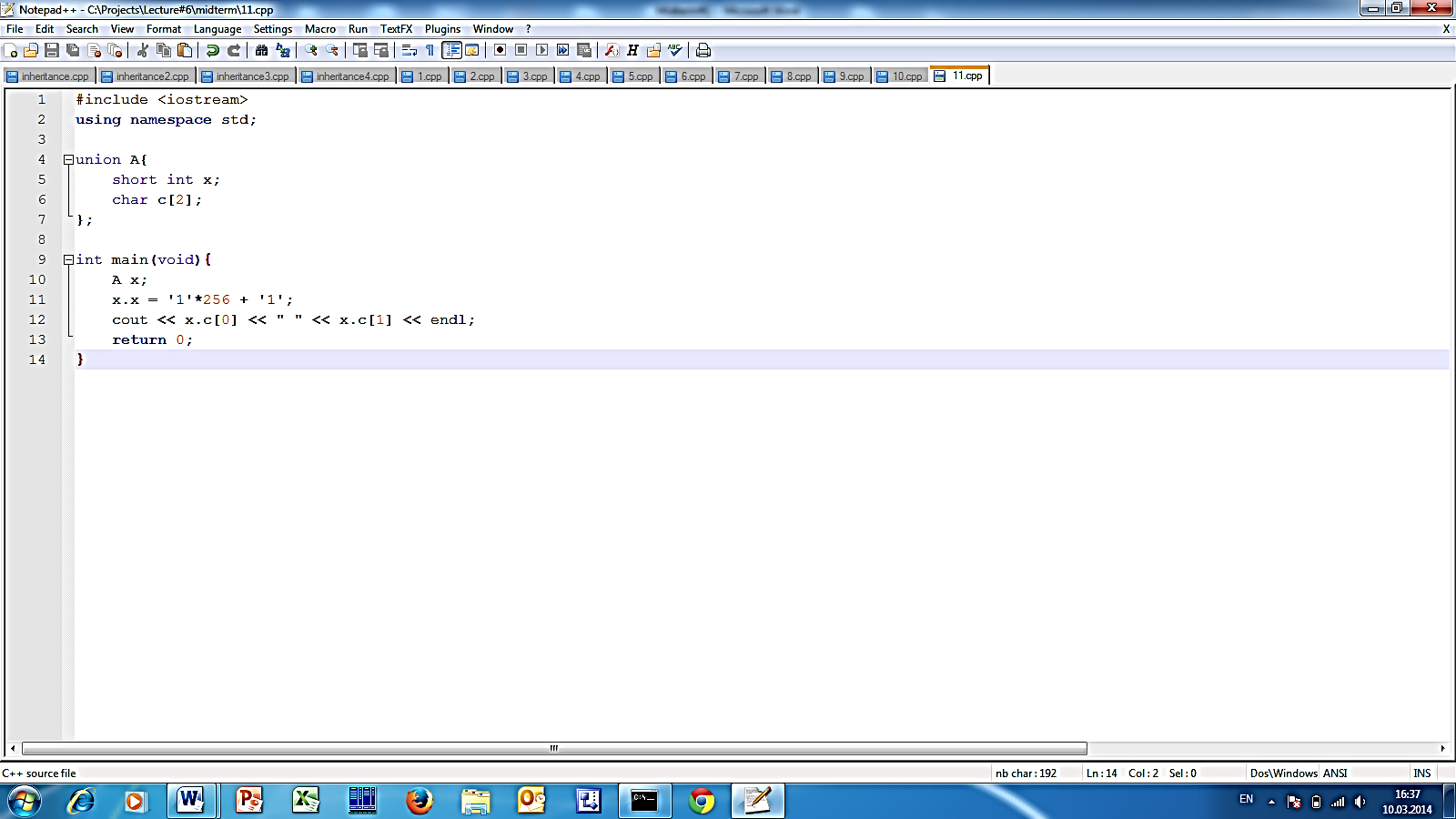Save the current recorded macro
The height and width of the screenshot is (819, 1456).
tap(584, 51)
